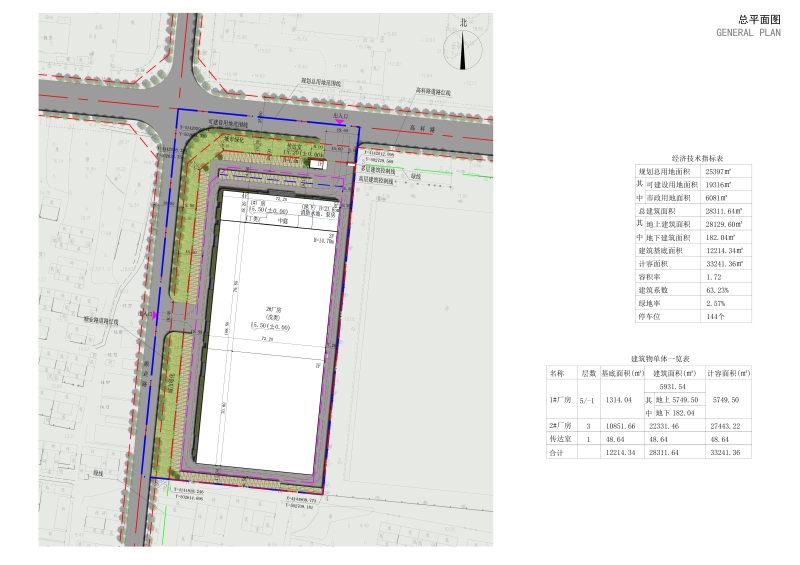
Task: Select the 5/-1 floors cell
Action: click(587, 401)
